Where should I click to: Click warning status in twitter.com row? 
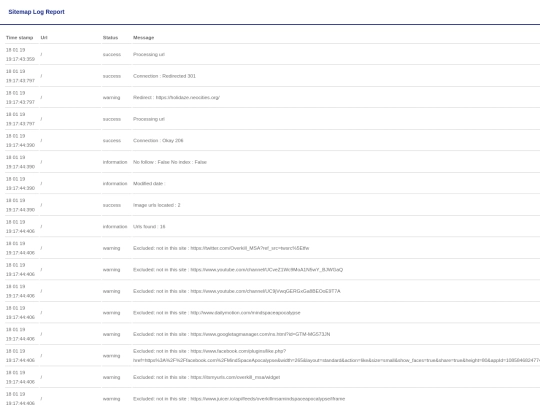pyautogui.click(x=112, y=248)
